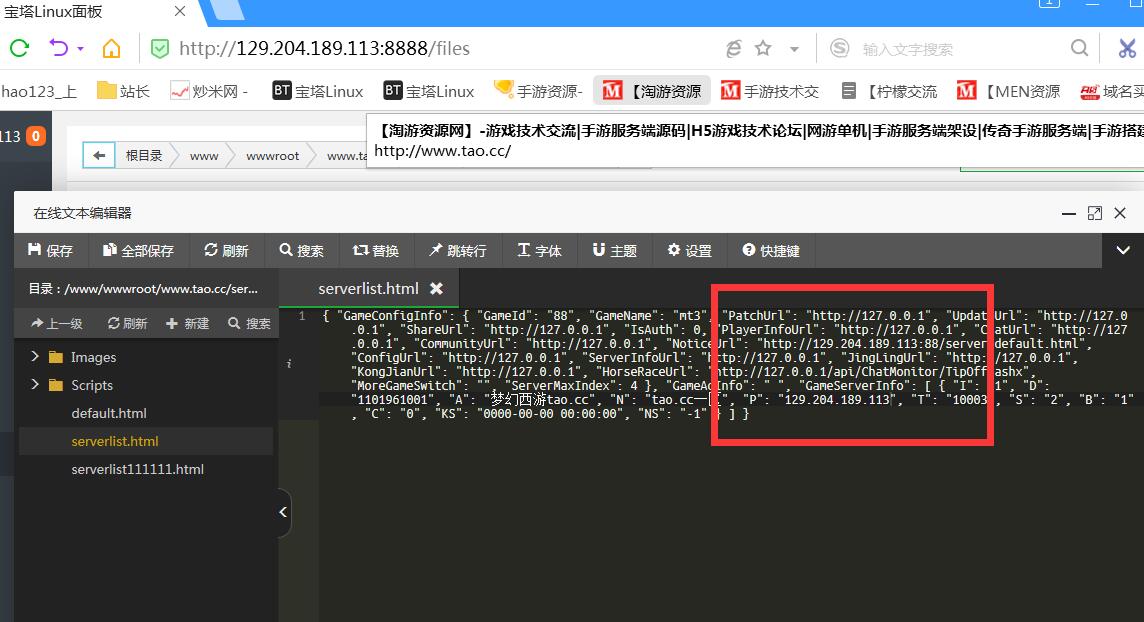Image resolution: width=1144 pixels, height=622 pixels.
Task: Click the browser refresh icon
Action: 19,48
